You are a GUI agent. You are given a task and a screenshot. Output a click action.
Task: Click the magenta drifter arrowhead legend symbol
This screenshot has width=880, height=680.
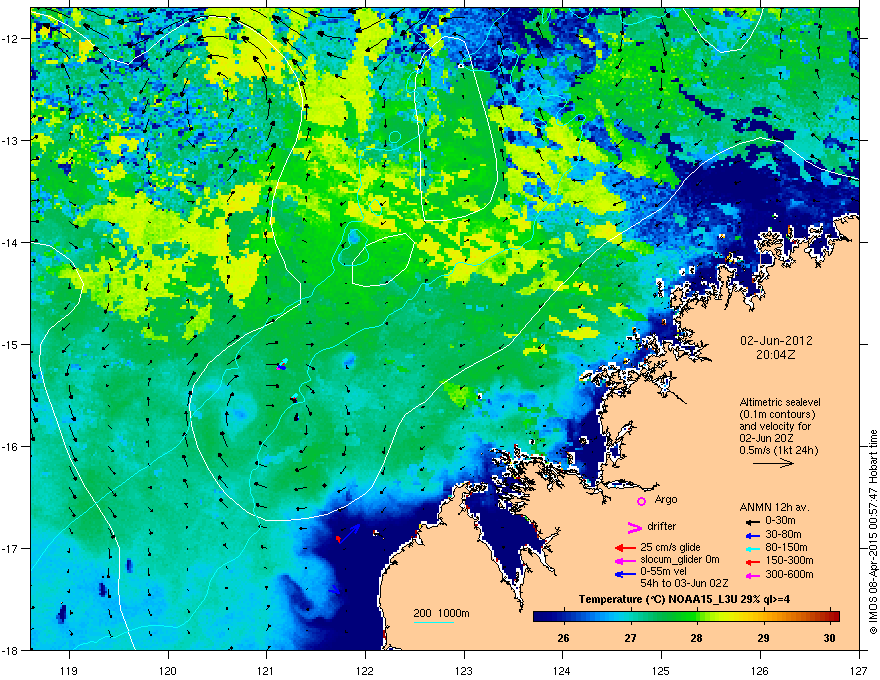[634, 527]
